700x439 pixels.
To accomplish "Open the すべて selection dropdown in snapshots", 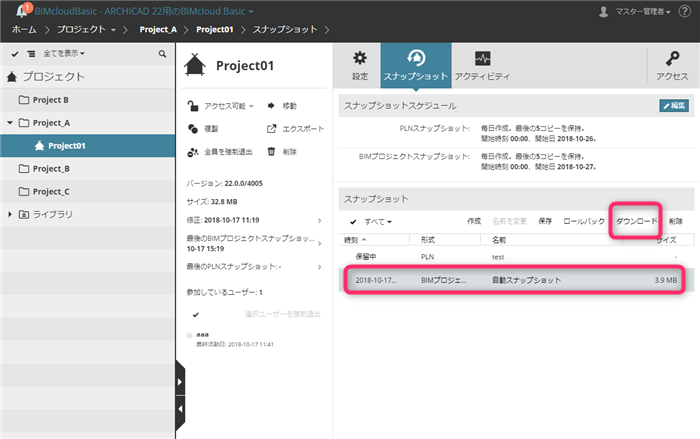I will pos(378,222).
